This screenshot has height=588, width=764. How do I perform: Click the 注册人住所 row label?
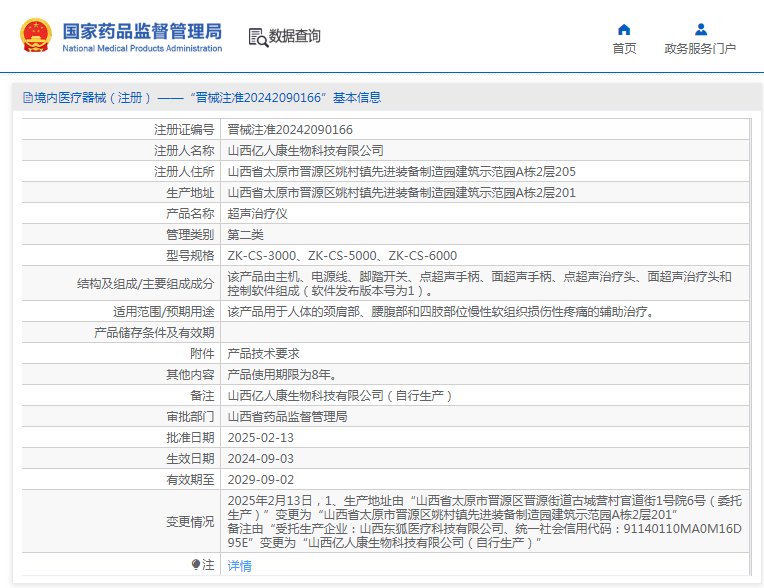[184, 171]
